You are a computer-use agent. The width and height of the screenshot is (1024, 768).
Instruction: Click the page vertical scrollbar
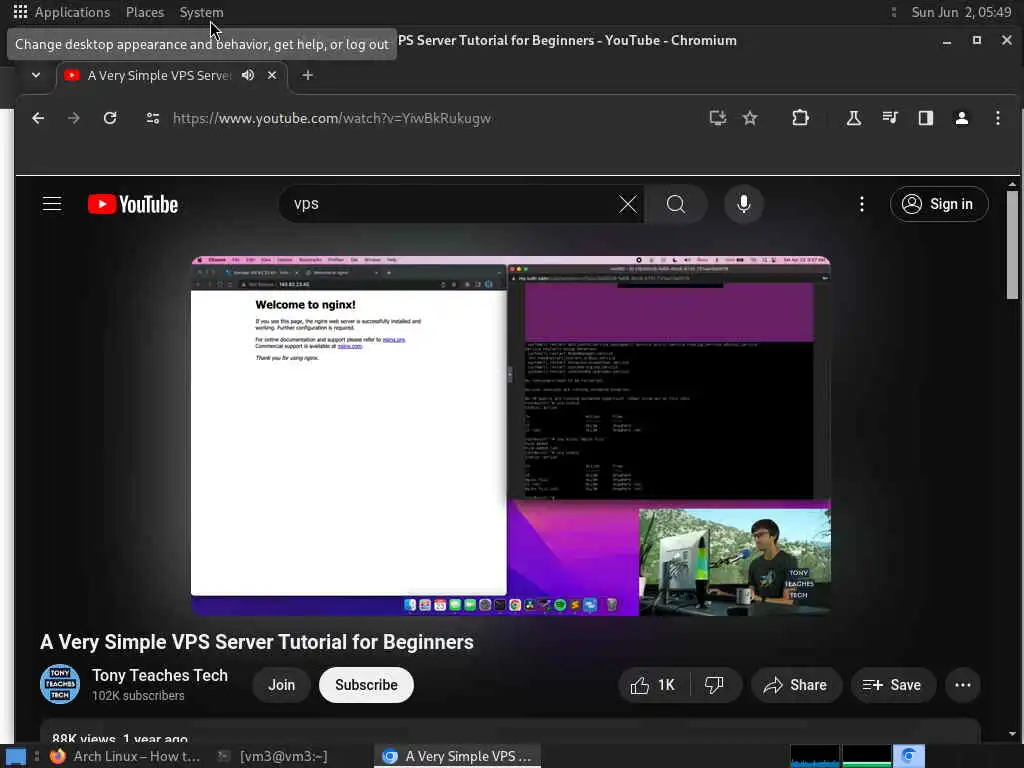[1012, 244]
